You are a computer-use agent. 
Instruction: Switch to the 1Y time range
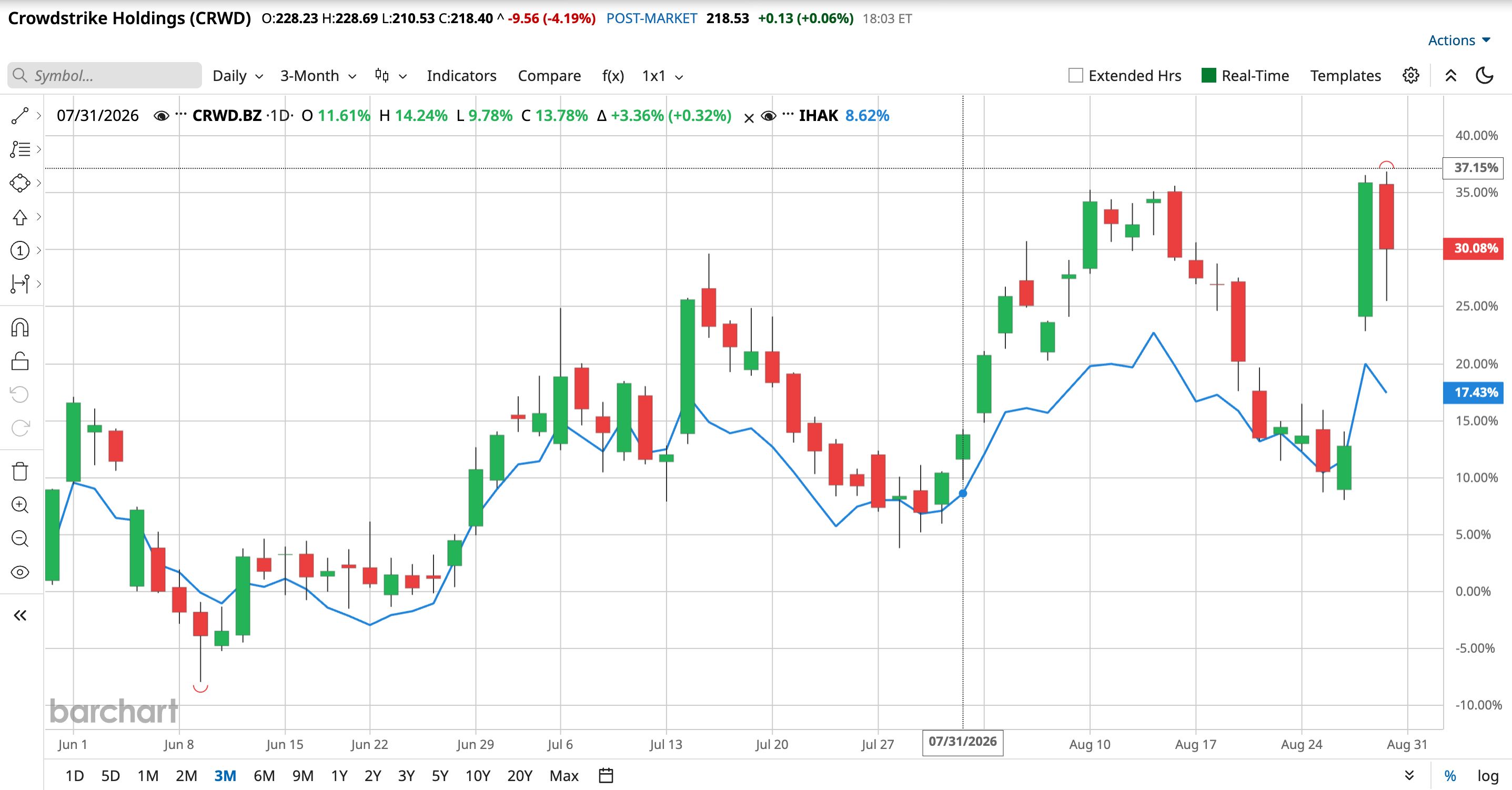pos(339,775)
